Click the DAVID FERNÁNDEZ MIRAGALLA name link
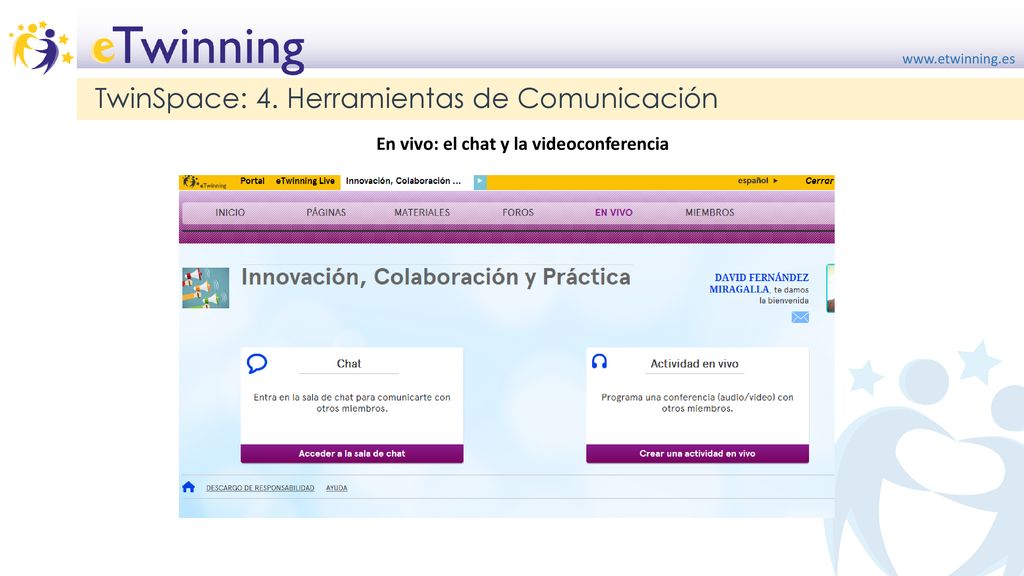The height and width of the screenshot is (576, 1024). (x=760, y=283)
